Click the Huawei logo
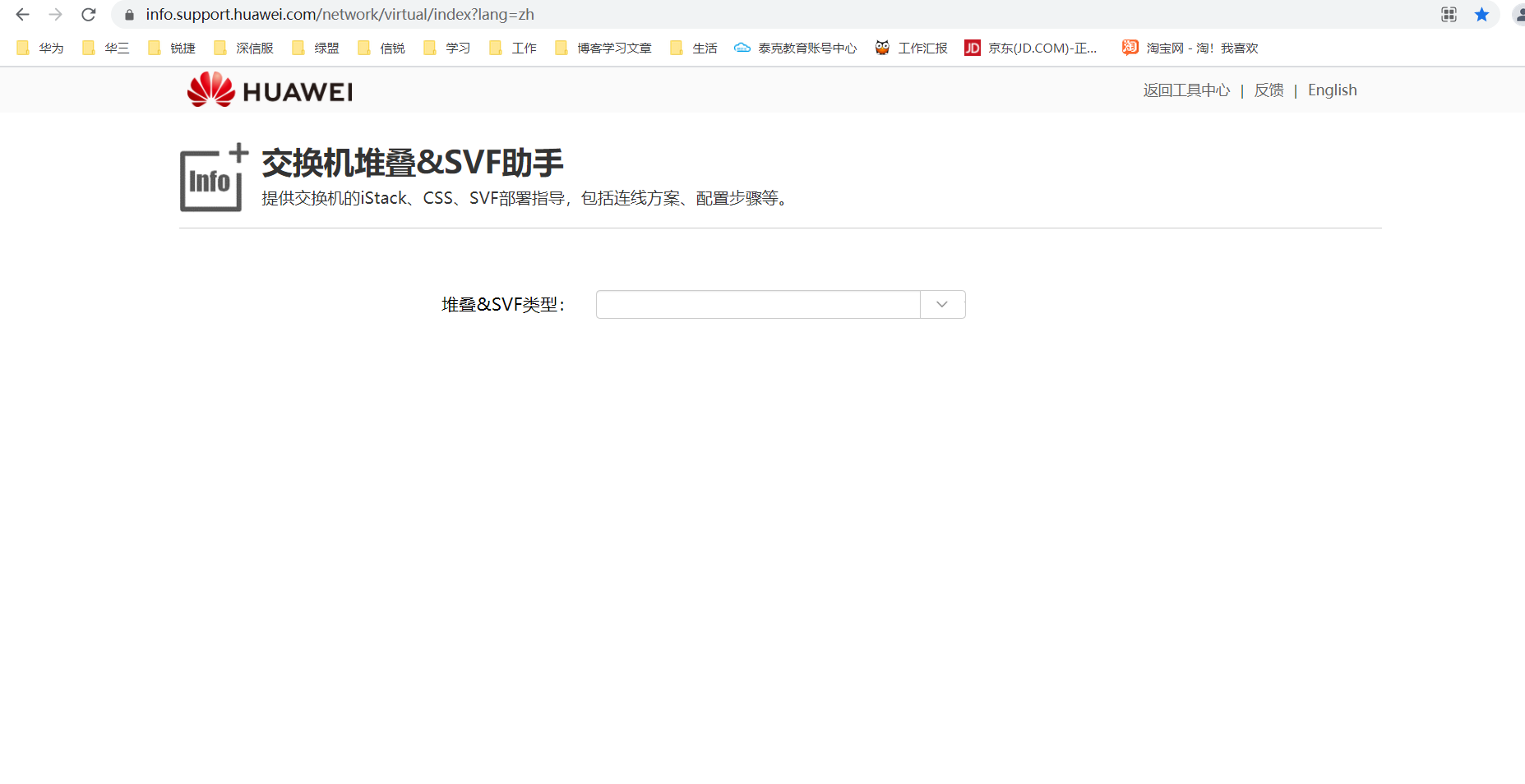Image resolution: width=1525 pixels, height=784 pixels. pyautogui.click(x=269, y=90)
